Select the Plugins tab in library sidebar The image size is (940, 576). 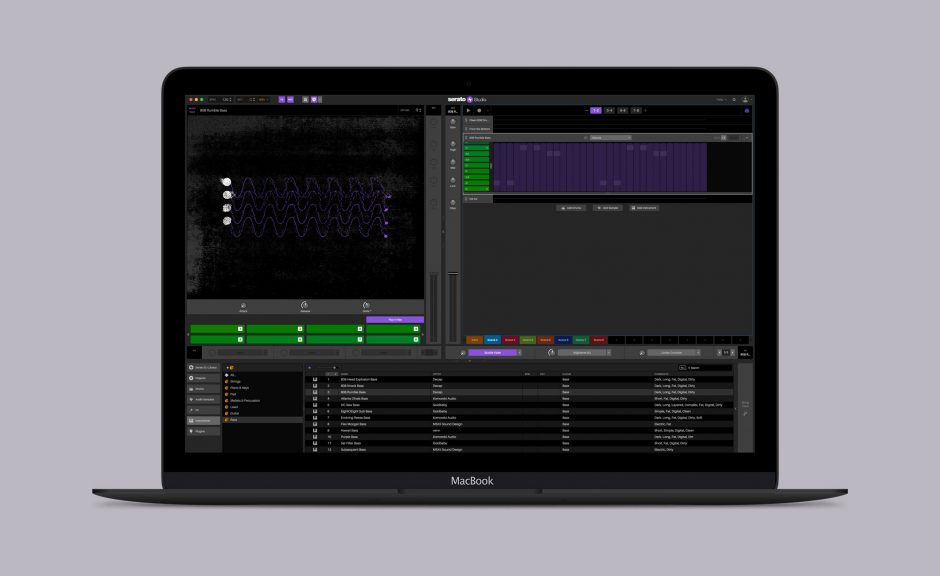(x=203, y=431)
